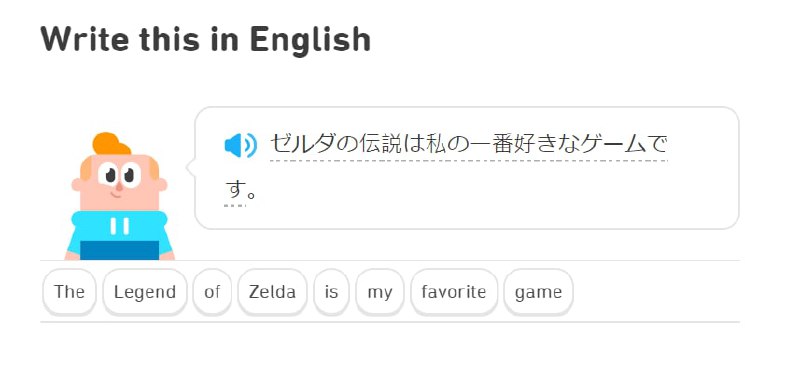Click the す。 on the second line

[x=240, y=192]
